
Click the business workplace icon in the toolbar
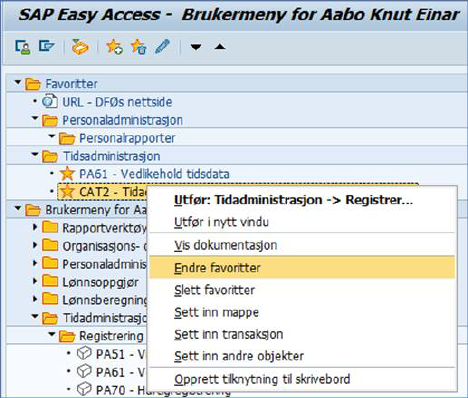pos(80,47)
